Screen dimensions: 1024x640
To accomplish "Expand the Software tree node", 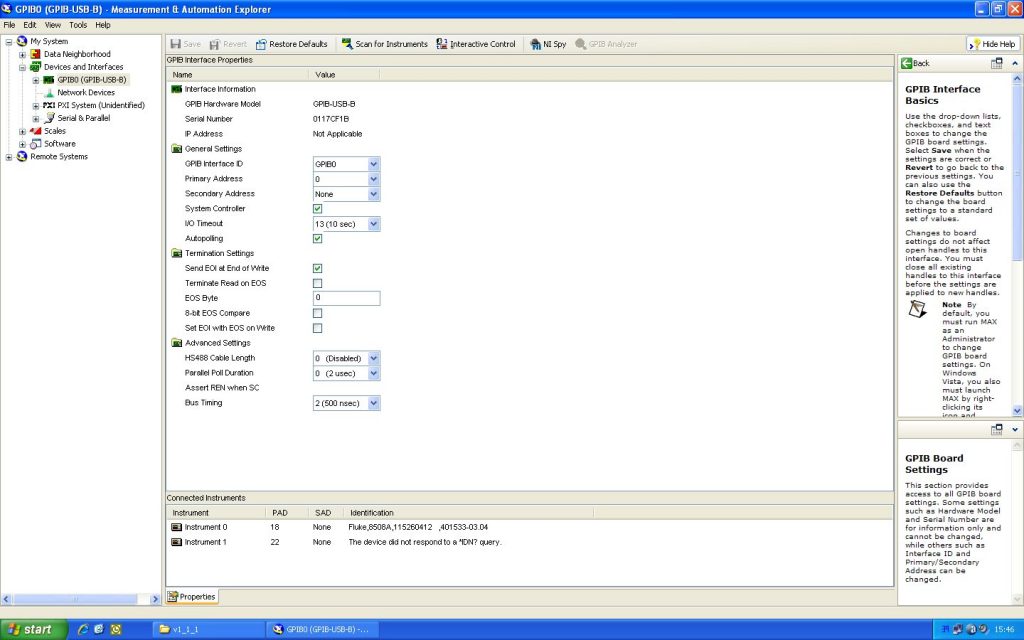I will pyautogui.click(x=23, y=143).
